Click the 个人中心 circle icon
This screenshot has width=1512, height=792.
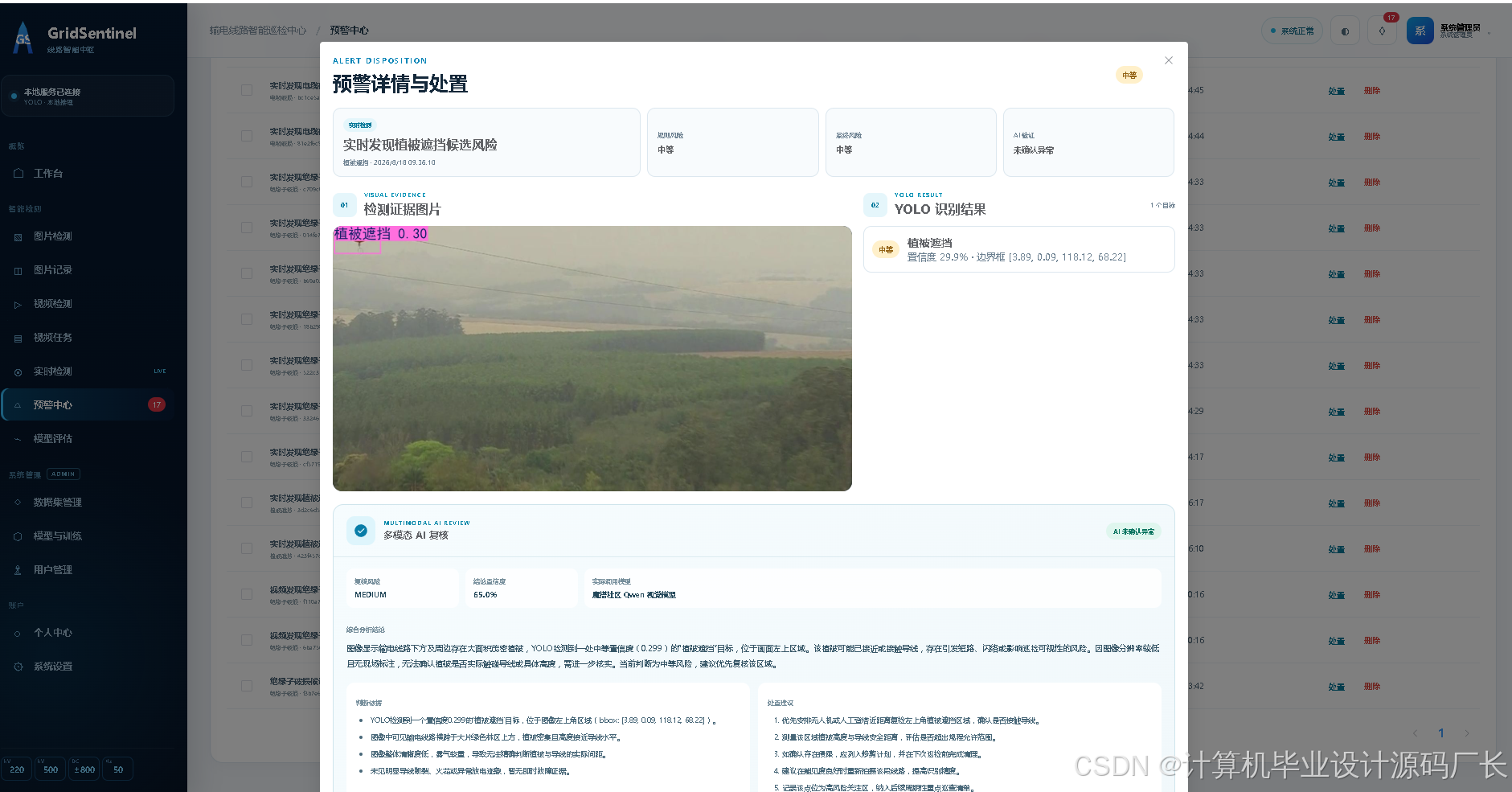click(x=18, y=634)
